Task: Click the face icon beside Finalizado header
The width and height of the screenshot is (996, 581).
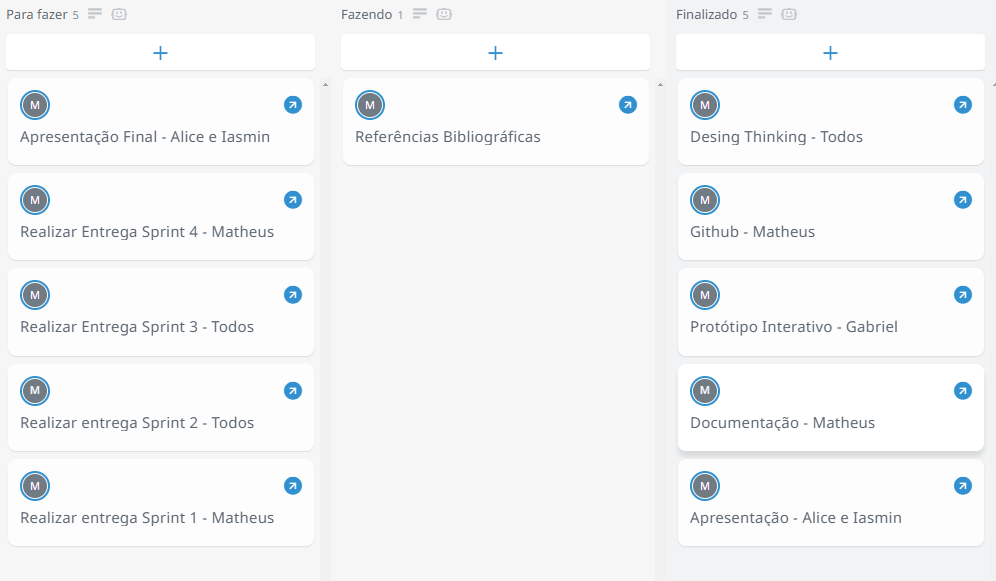Action: tap(789, 14)
